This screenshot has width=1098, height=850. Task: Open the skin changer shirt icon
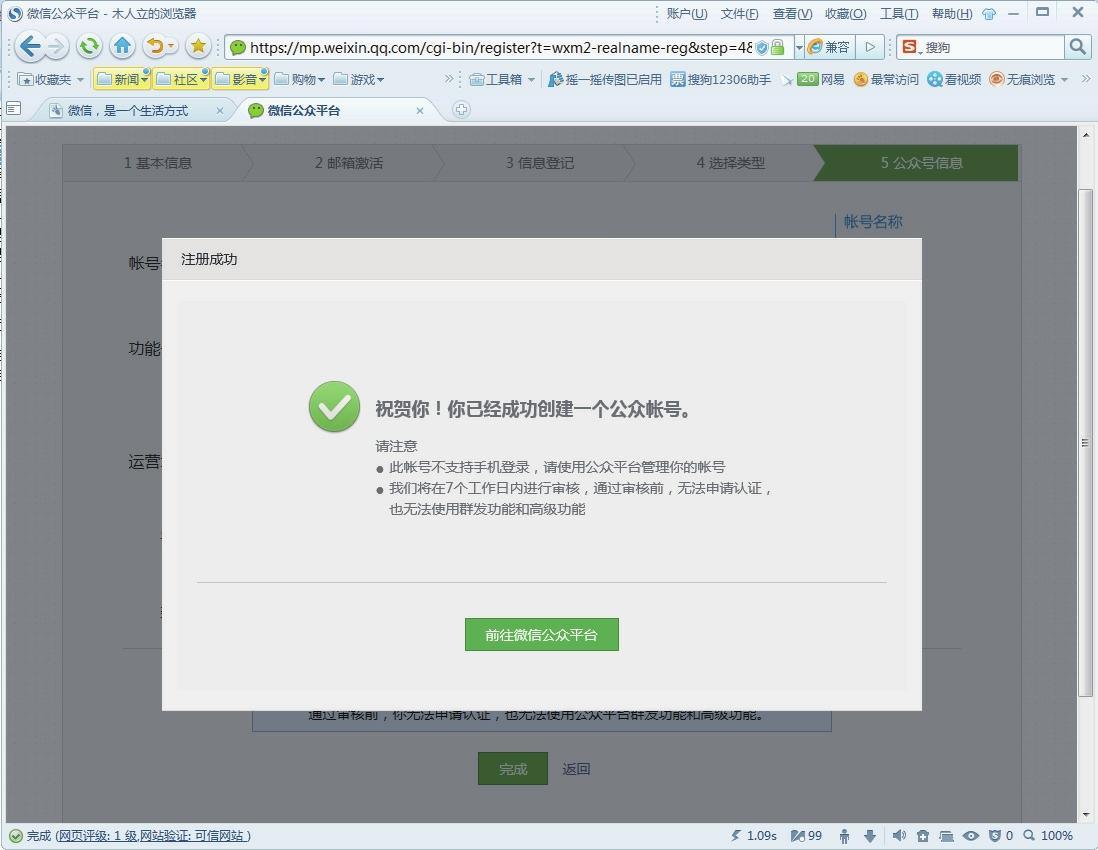(x=989, y=14)
